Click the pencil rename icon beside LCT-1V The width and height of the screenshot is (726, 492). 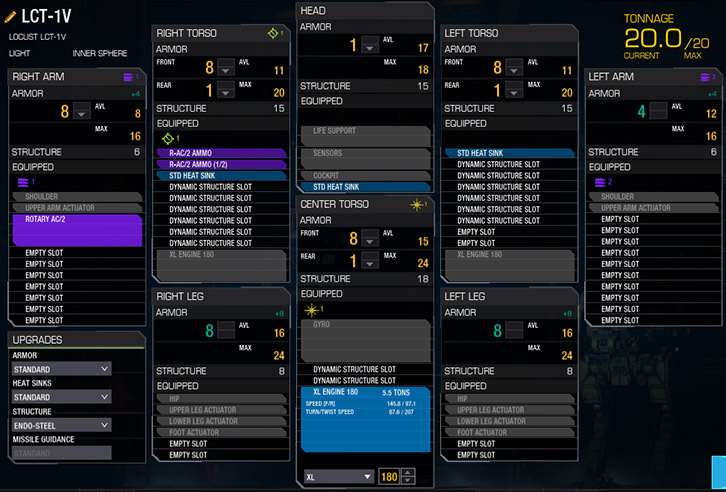10,17
